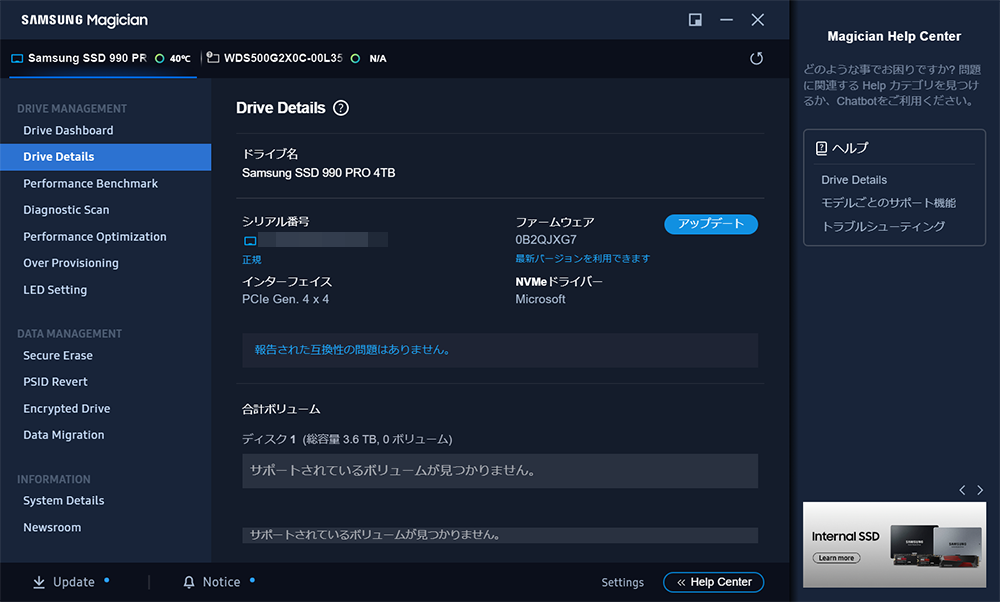
Task: Click the アップデート firmware button
Action: pos(711,224)
